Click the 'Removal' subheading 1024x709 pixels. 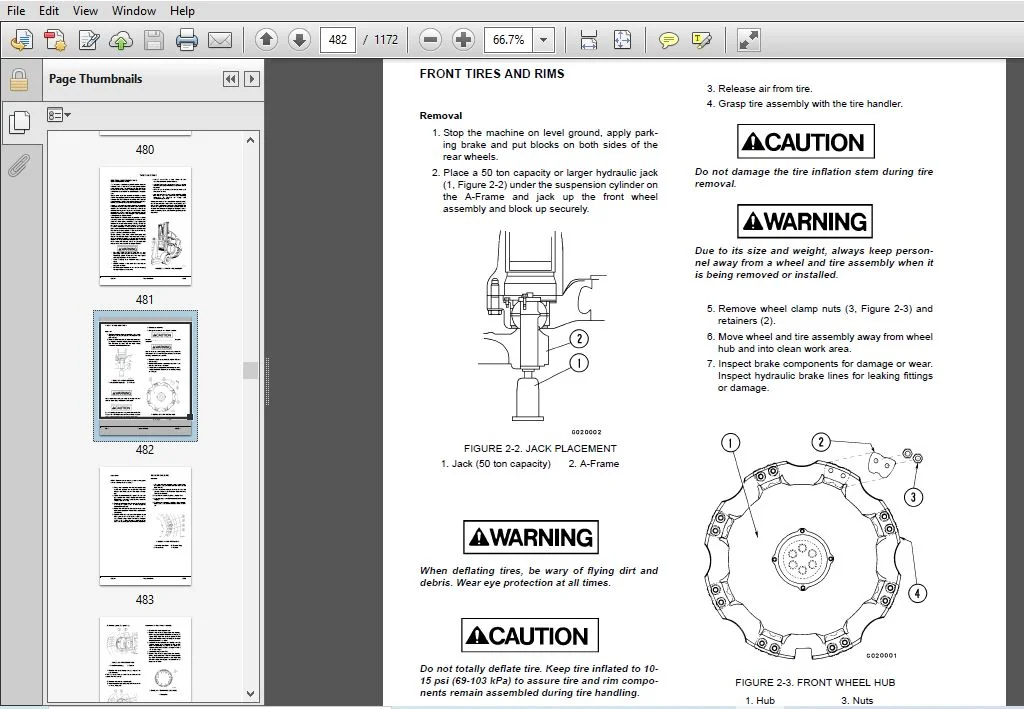[x=441, y=116]
